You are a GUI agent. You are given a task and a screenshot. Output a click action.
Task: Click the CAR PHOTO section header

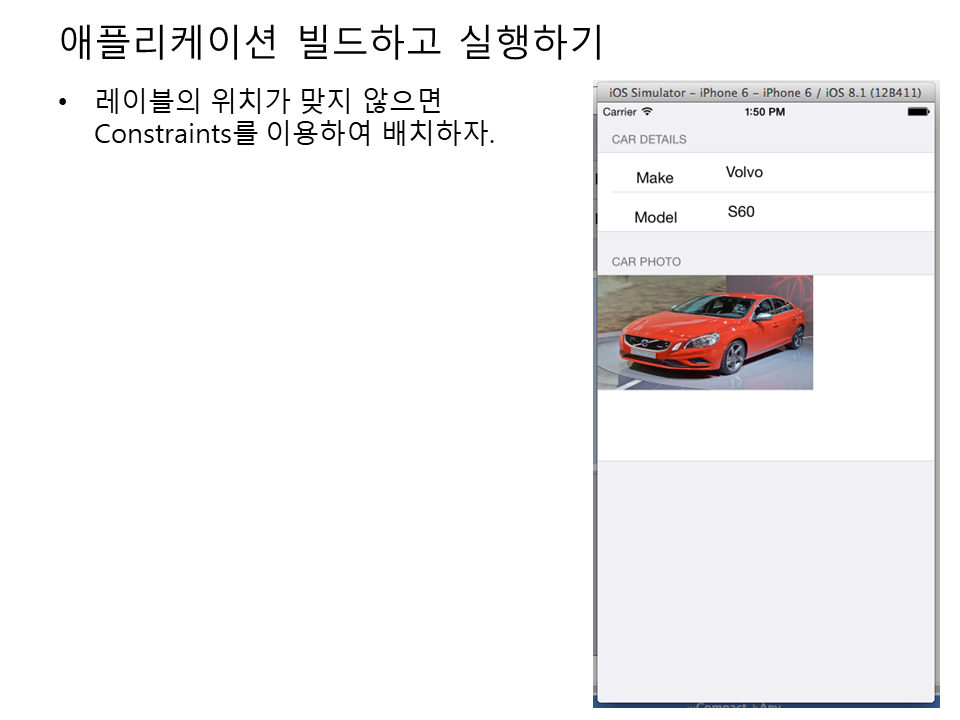tap(646, 262)
